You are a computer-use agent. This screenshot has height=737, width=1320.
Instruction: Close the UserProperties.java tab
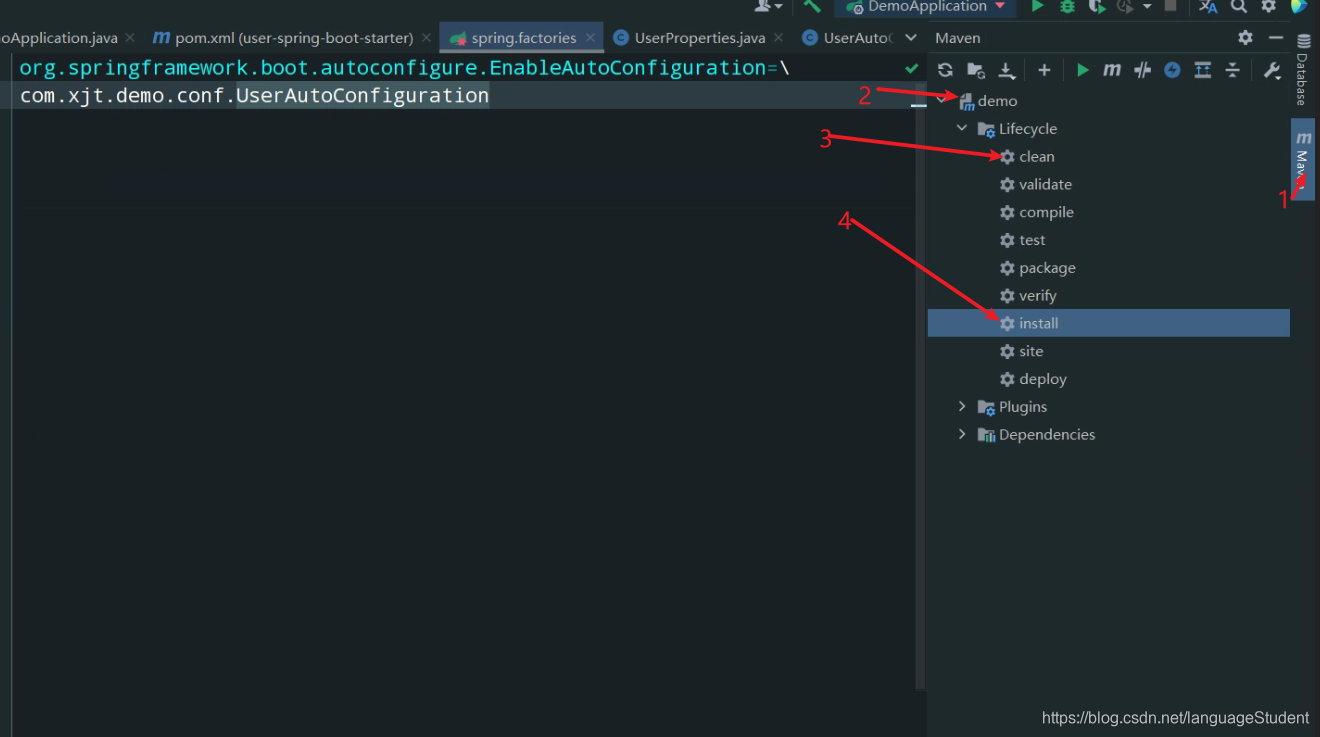780,38
